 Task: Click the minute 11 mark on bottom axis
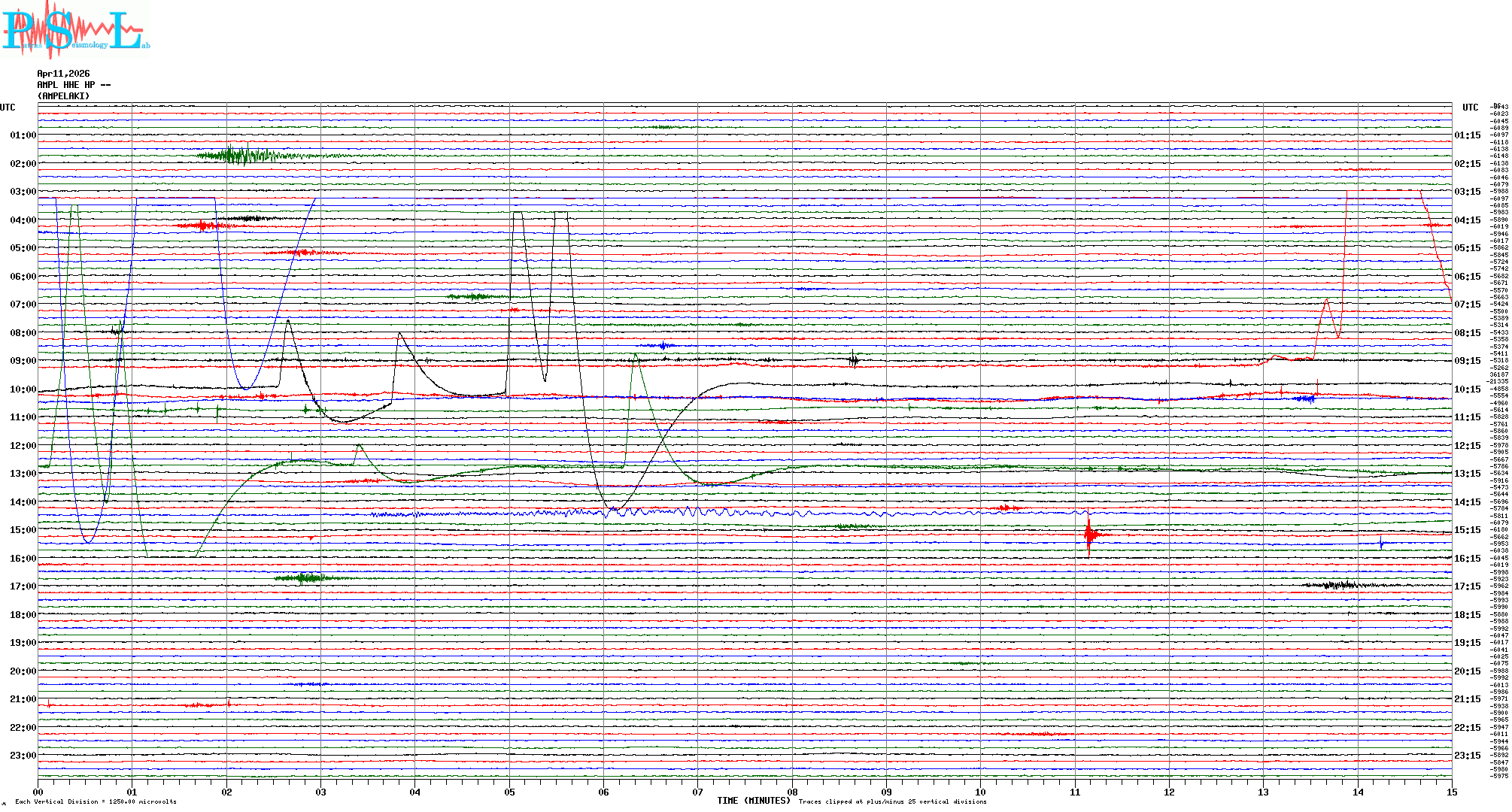tap(1075, 792)
